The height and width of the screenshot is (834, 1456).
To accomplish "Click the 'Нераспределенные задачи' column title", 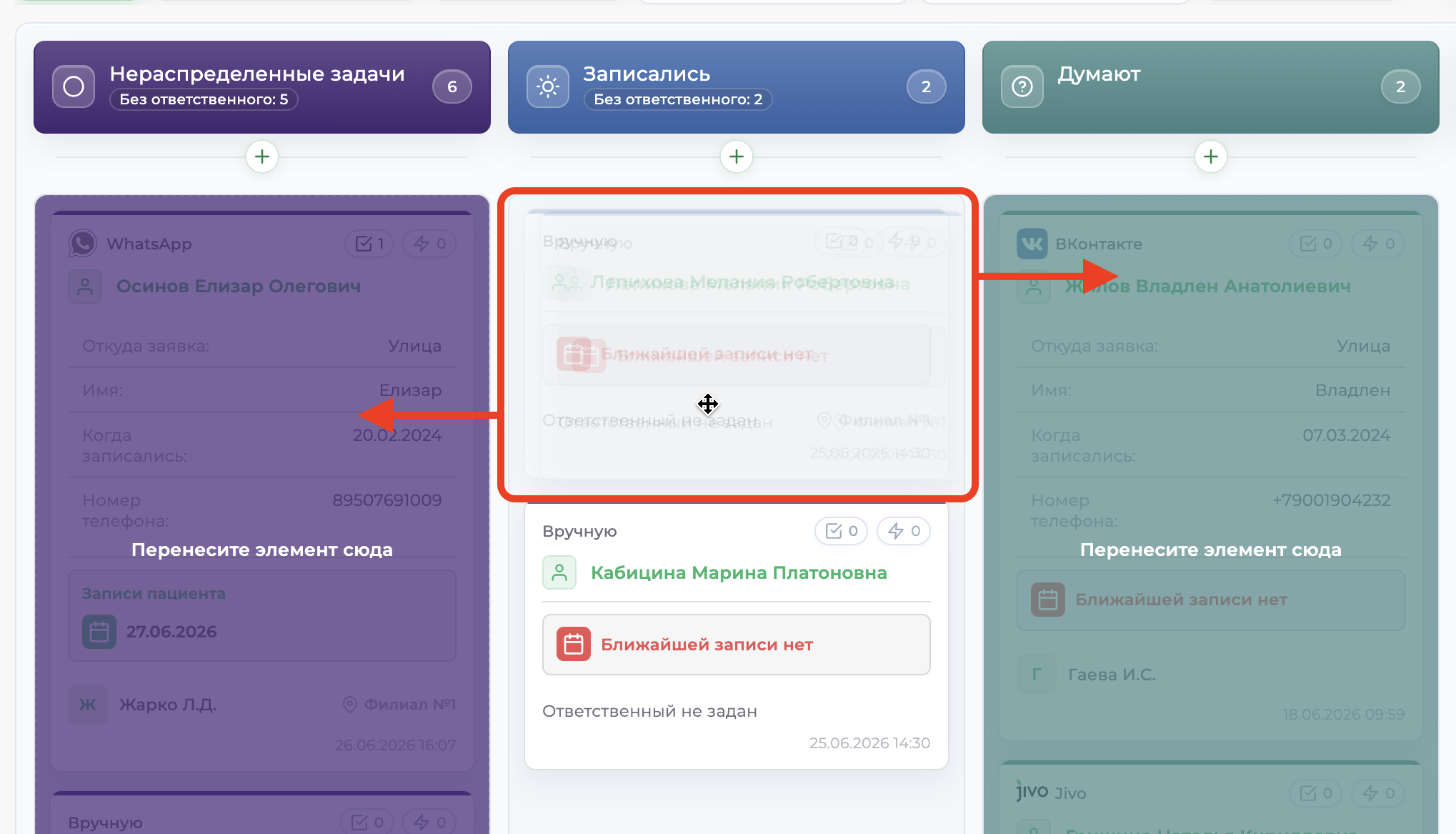I will pyautogui.click(x=257, y=74).
